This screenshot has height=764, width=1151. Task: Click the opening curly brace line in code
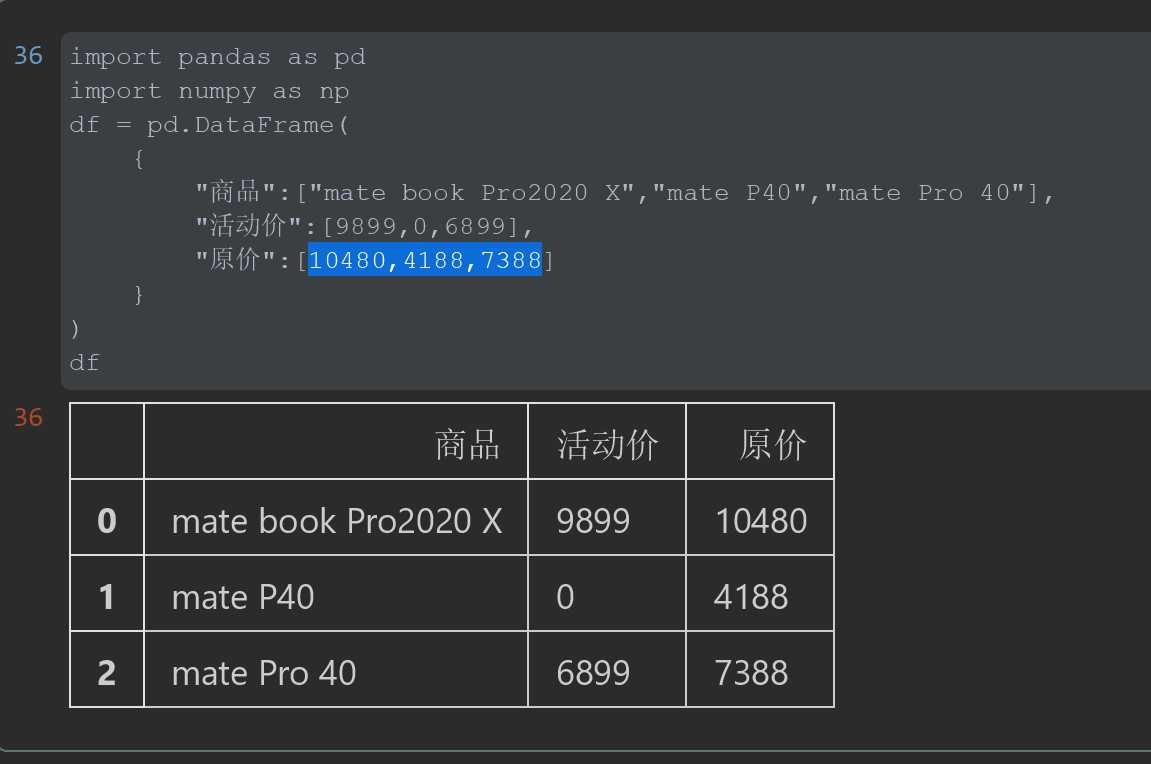(139, 159)
